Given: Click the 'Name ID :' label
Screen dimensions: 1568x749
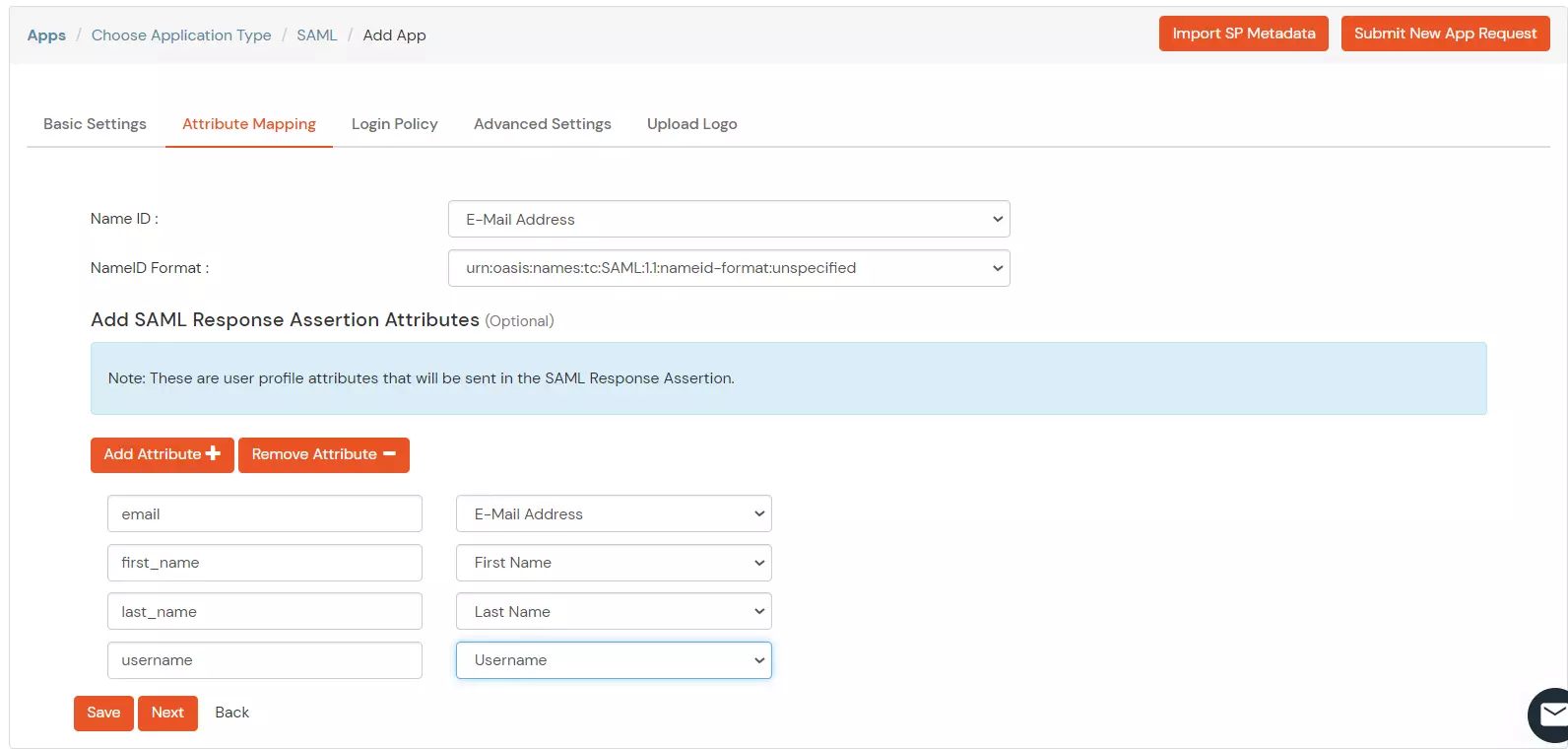Looking at the screenshot, I should pyautogui.click(x=124, y=219).
